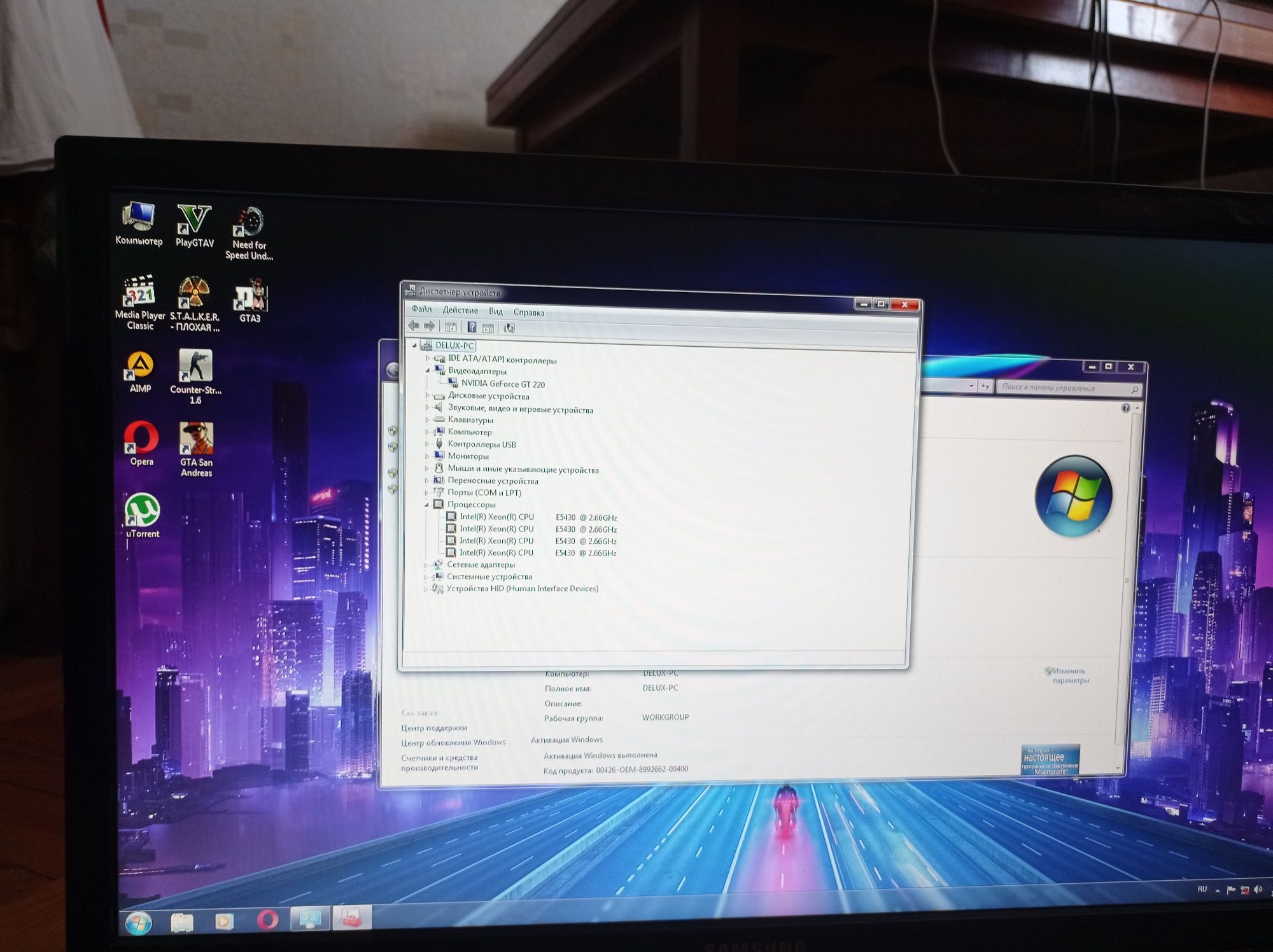Click the control panel search field
1273x952 pixels.
point(1068,388)
